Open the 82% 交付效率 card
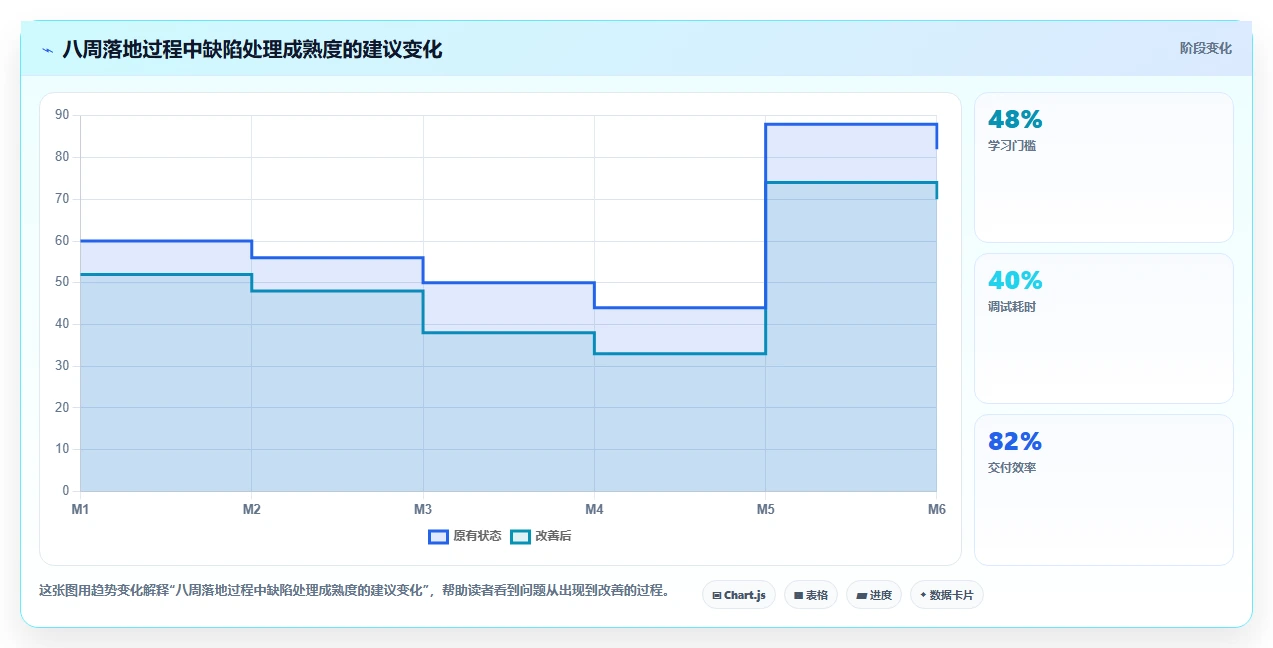The height and width of the screenshot is (648, 1273). (x=1104, y=490)
